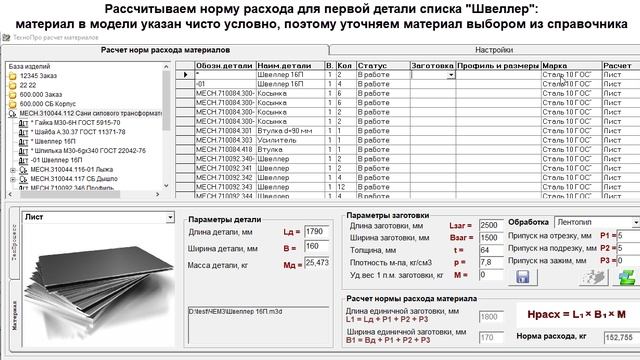Click Припуск на подрезку P2 field
This screenshot has height=360, width=640.
[628, 248]
